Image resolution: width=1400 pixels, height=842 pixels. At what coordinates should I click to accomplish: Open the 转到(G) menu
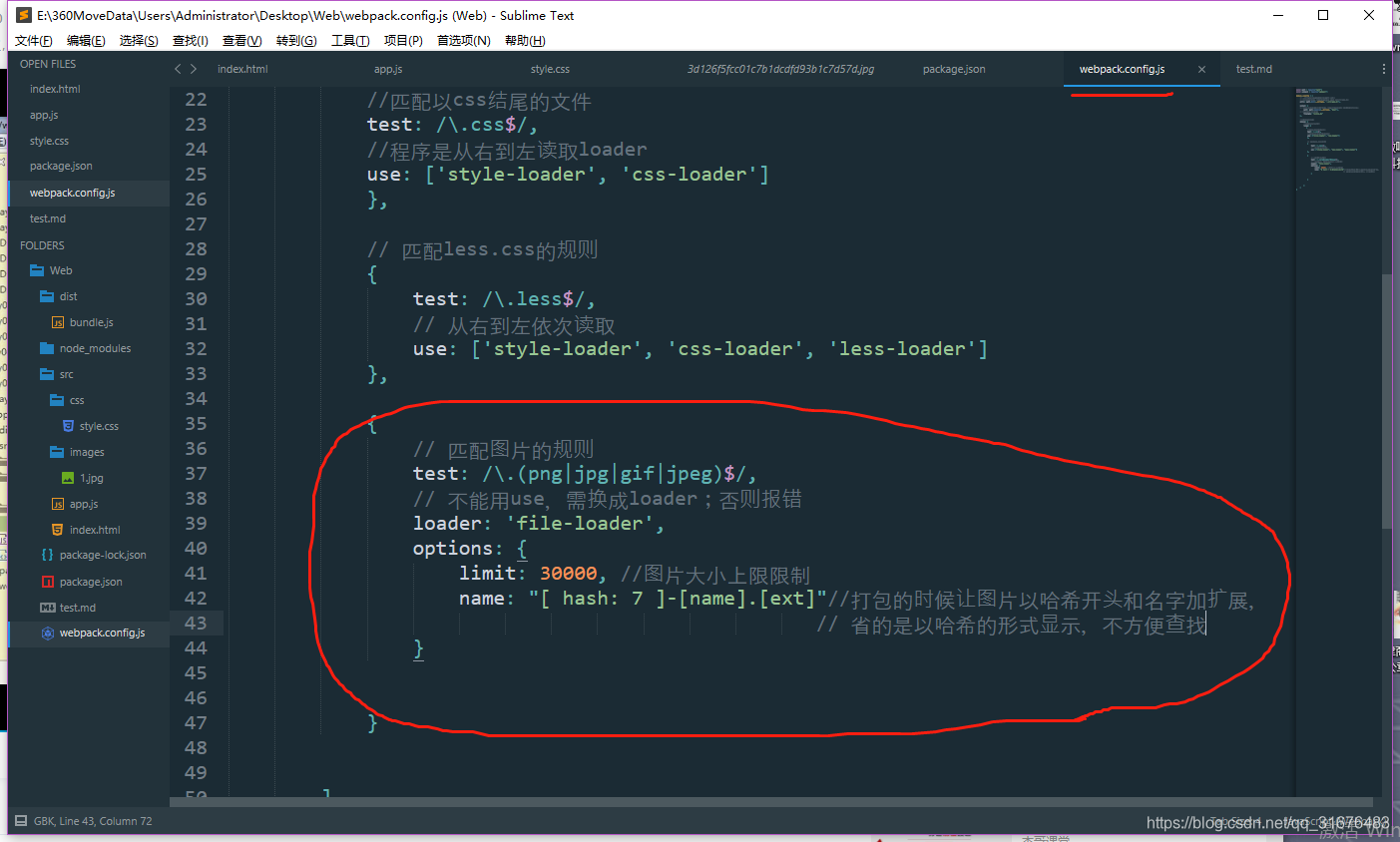296,41
